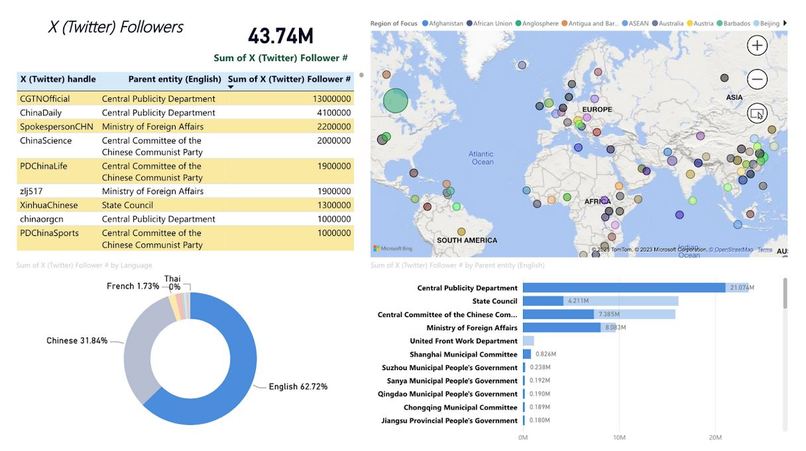Select the PDChinaSports handle cell
The image size is (806, 451).
(x=49, y=232)
